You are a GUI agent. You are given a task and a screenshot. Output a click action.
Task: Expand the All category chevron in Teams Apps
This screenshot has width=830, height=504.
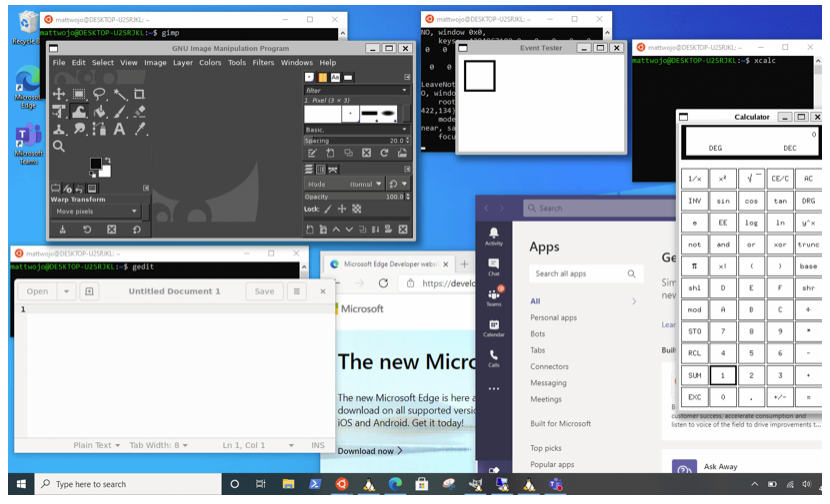[634, 301]
